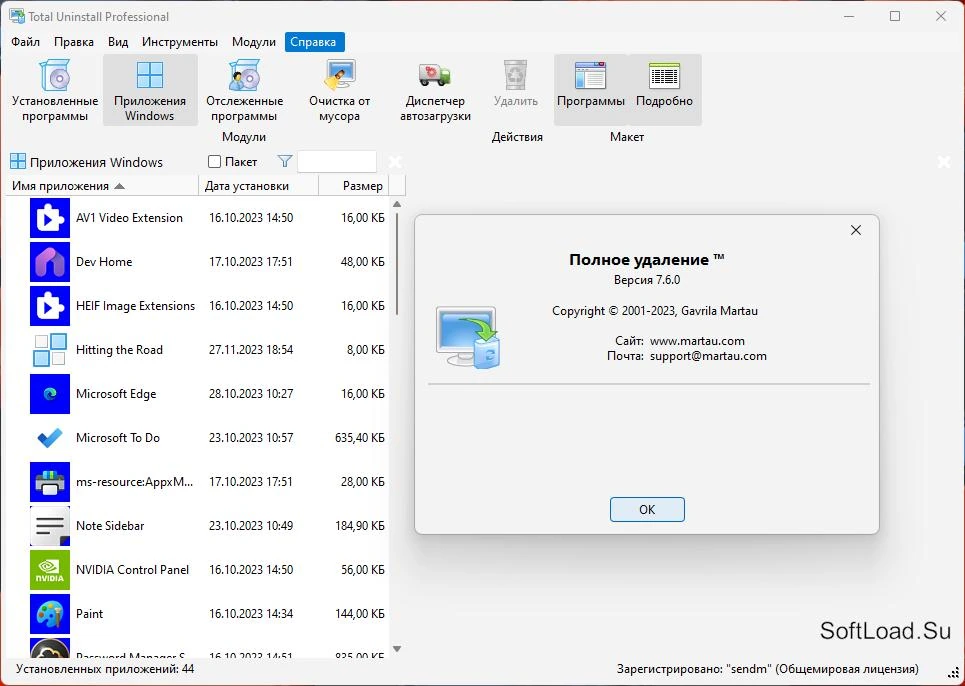Click the AV1 Video Extension app icon

(50, 218)
